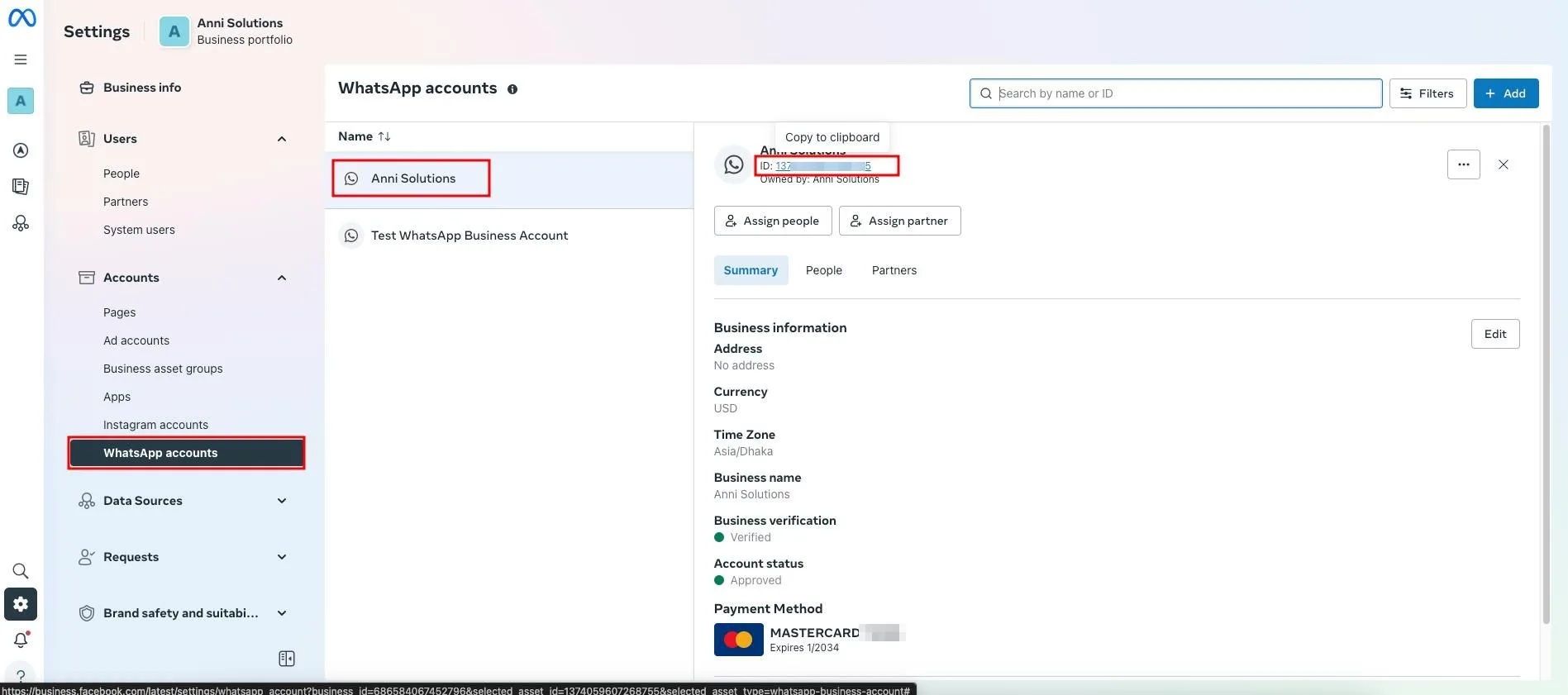
Task: Copy the account ID link
Action: click(823, 166)
